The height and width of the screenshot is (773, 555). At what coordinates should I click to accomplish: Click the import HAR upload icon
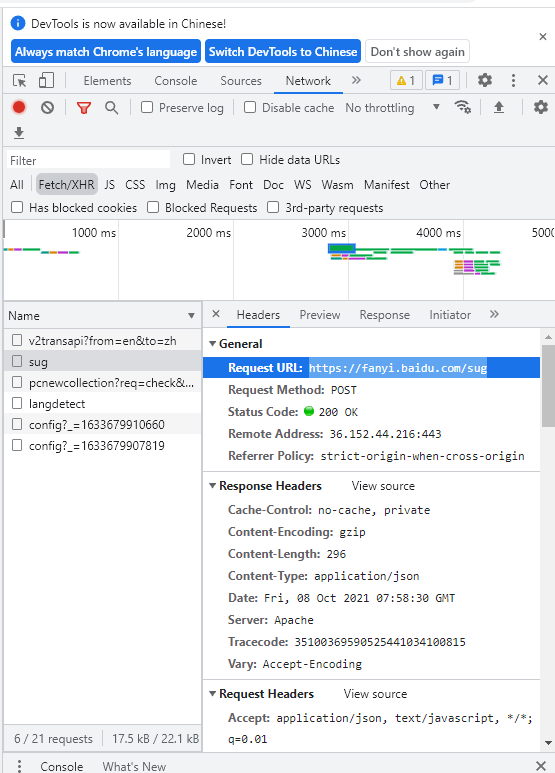tap(499, 107)
